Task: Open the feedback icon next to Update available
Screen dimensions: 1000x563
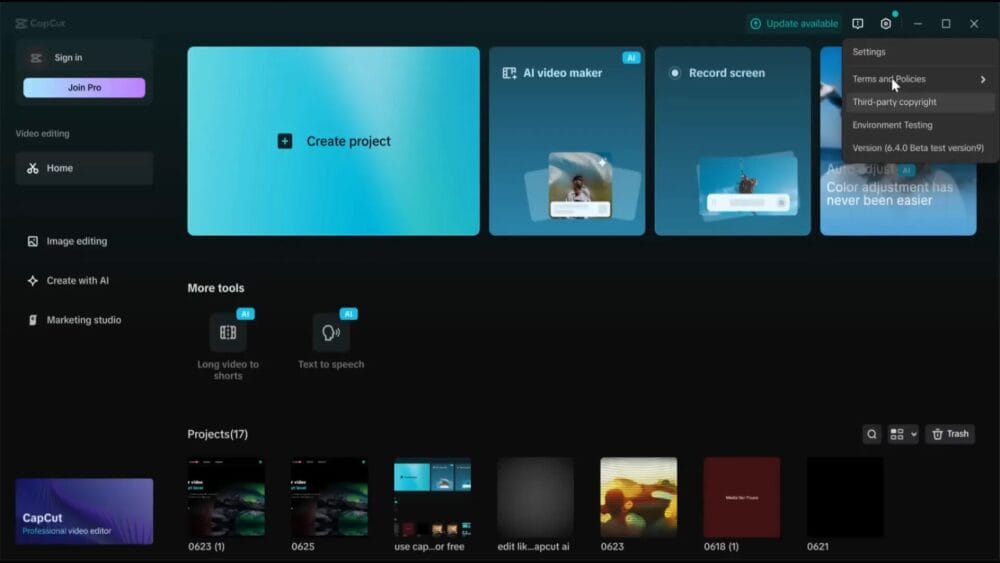Action: click(858, 24)
